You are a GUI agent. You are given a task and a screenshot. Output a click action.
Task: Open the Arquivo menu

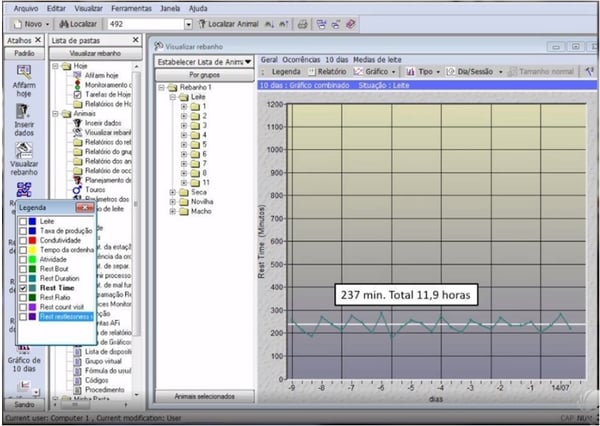point(26,8)
